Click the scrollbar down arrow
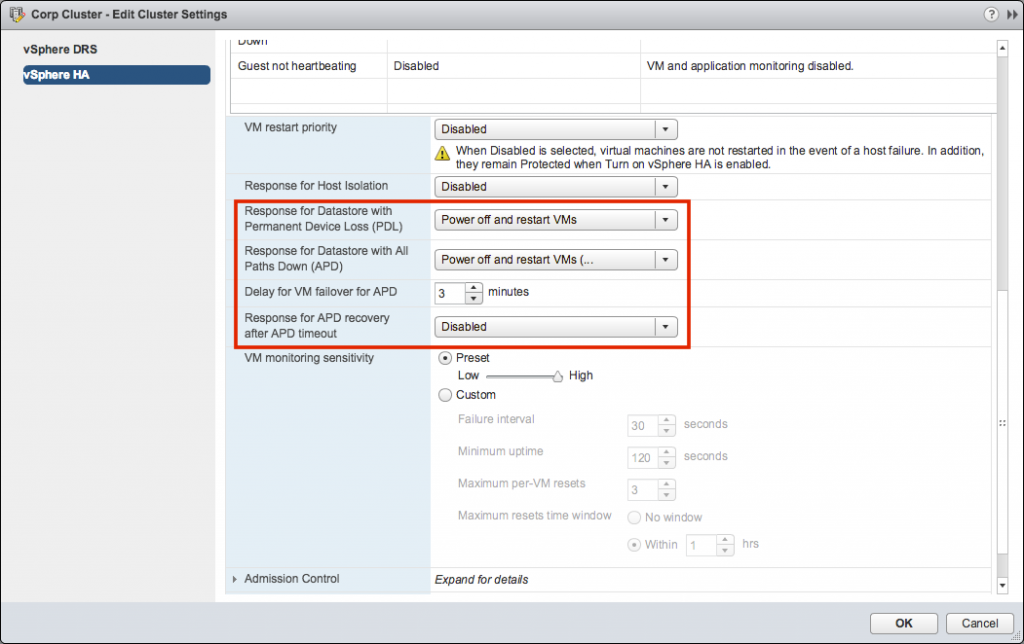Screen dimensions: 1024x644 click(1002, 585)
